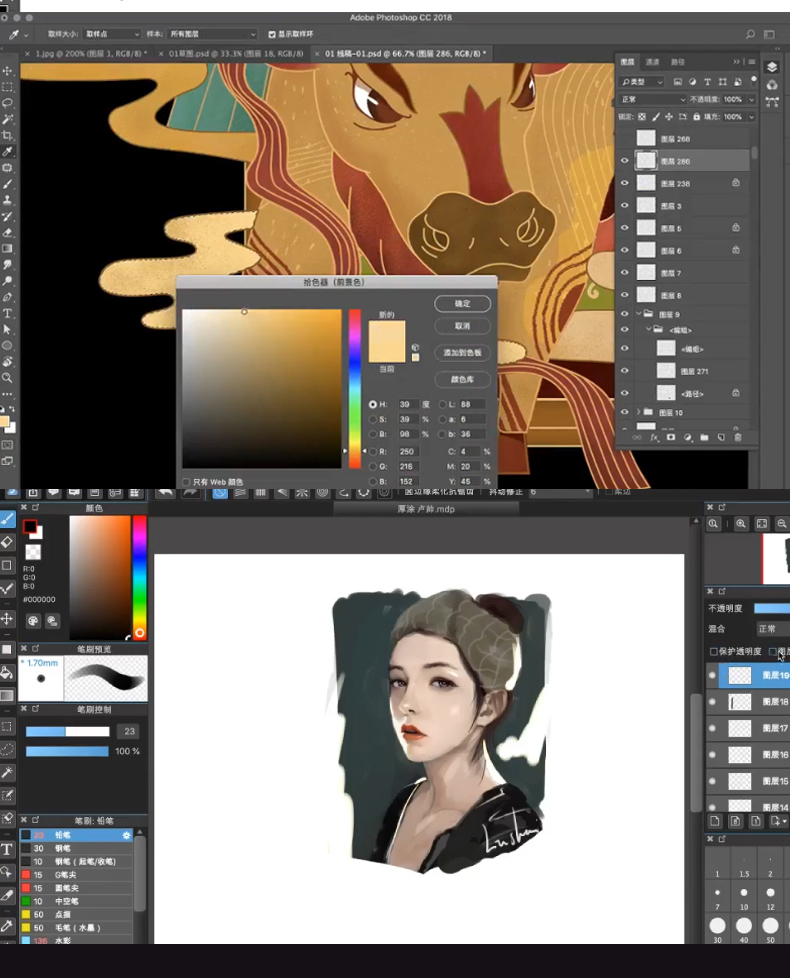Select the Eraser tool in Photoshop toolbar

[7, 233]
